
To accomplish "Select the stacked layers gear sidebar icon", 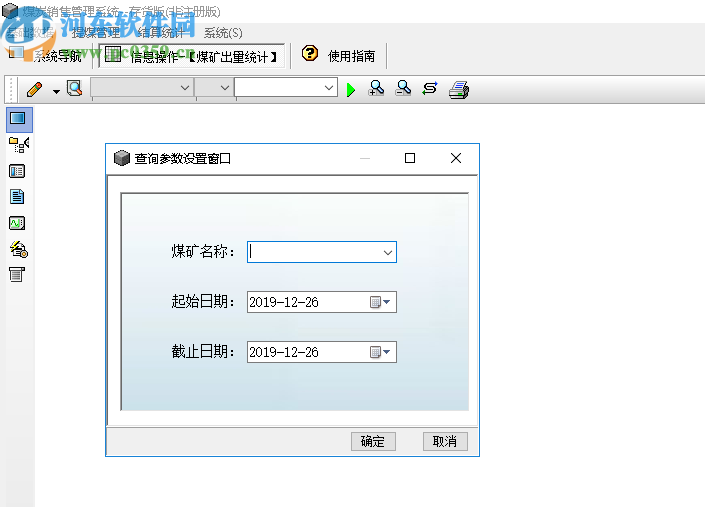I will (x=18, y=249).
